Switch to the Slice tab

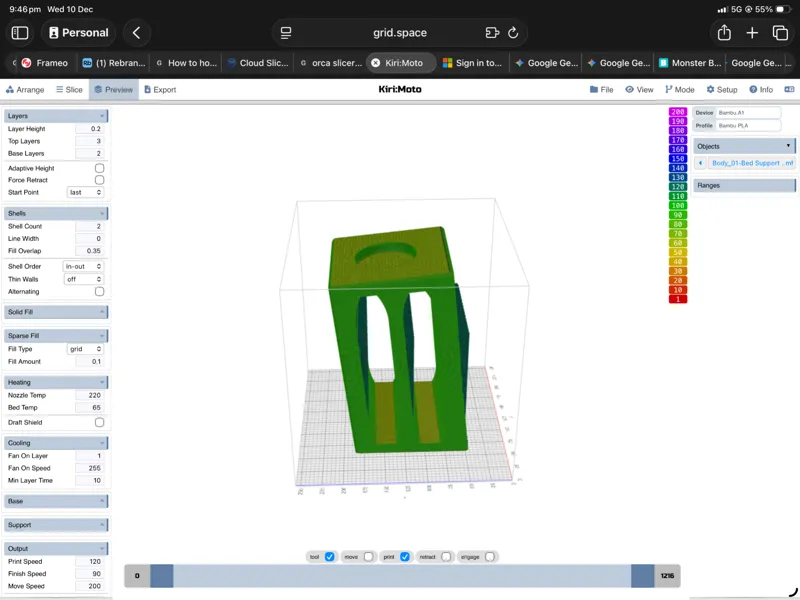point(69,89)
